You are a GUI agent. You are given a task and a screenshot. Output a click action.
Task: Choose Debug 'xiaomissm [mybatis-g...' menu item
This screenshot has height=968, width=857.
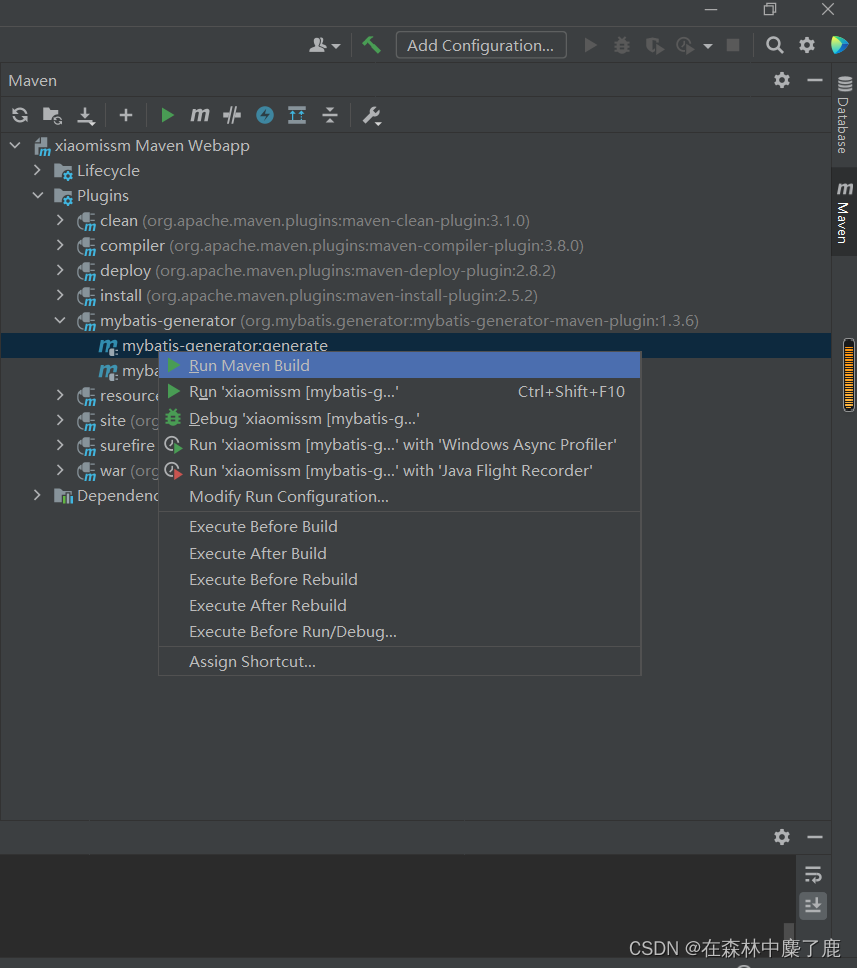[x=399, y=419]
